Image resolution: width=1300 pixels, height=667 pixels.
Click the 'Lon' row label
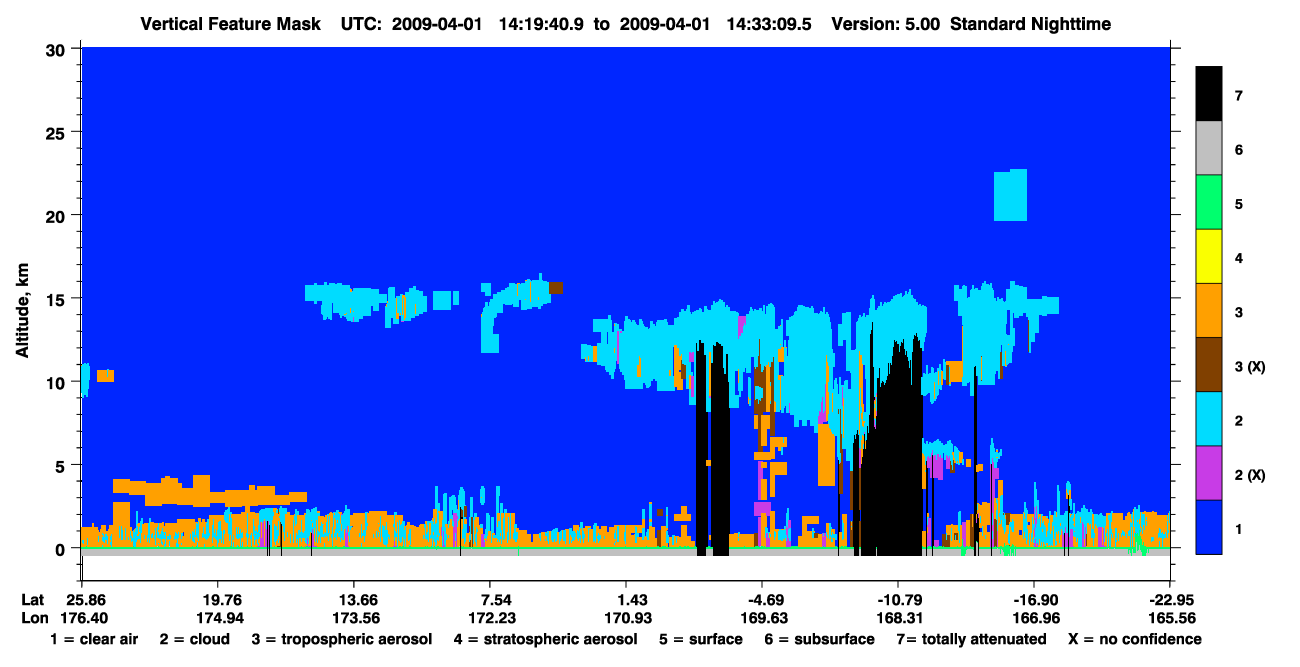[33, 618]
